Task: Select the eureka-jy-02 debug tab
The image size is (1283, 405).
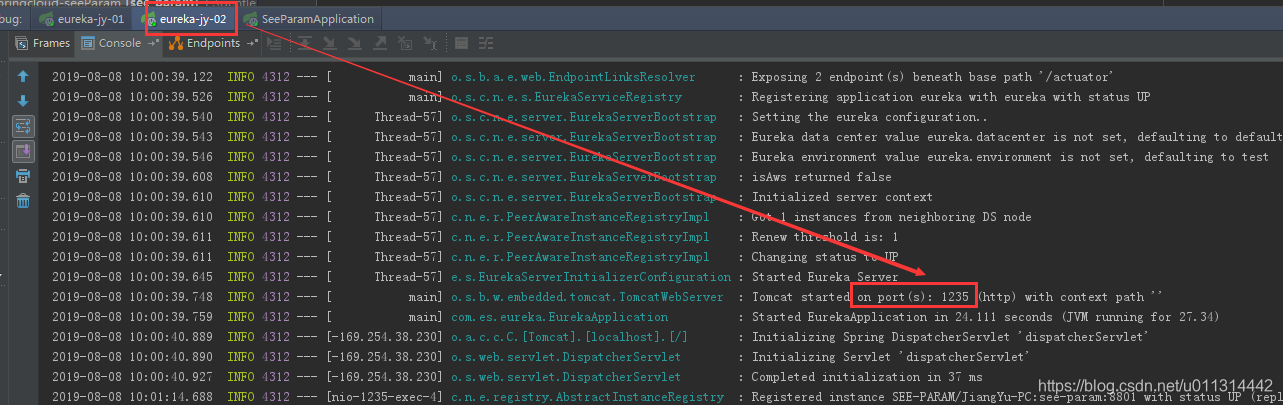Action: point(186,19)
